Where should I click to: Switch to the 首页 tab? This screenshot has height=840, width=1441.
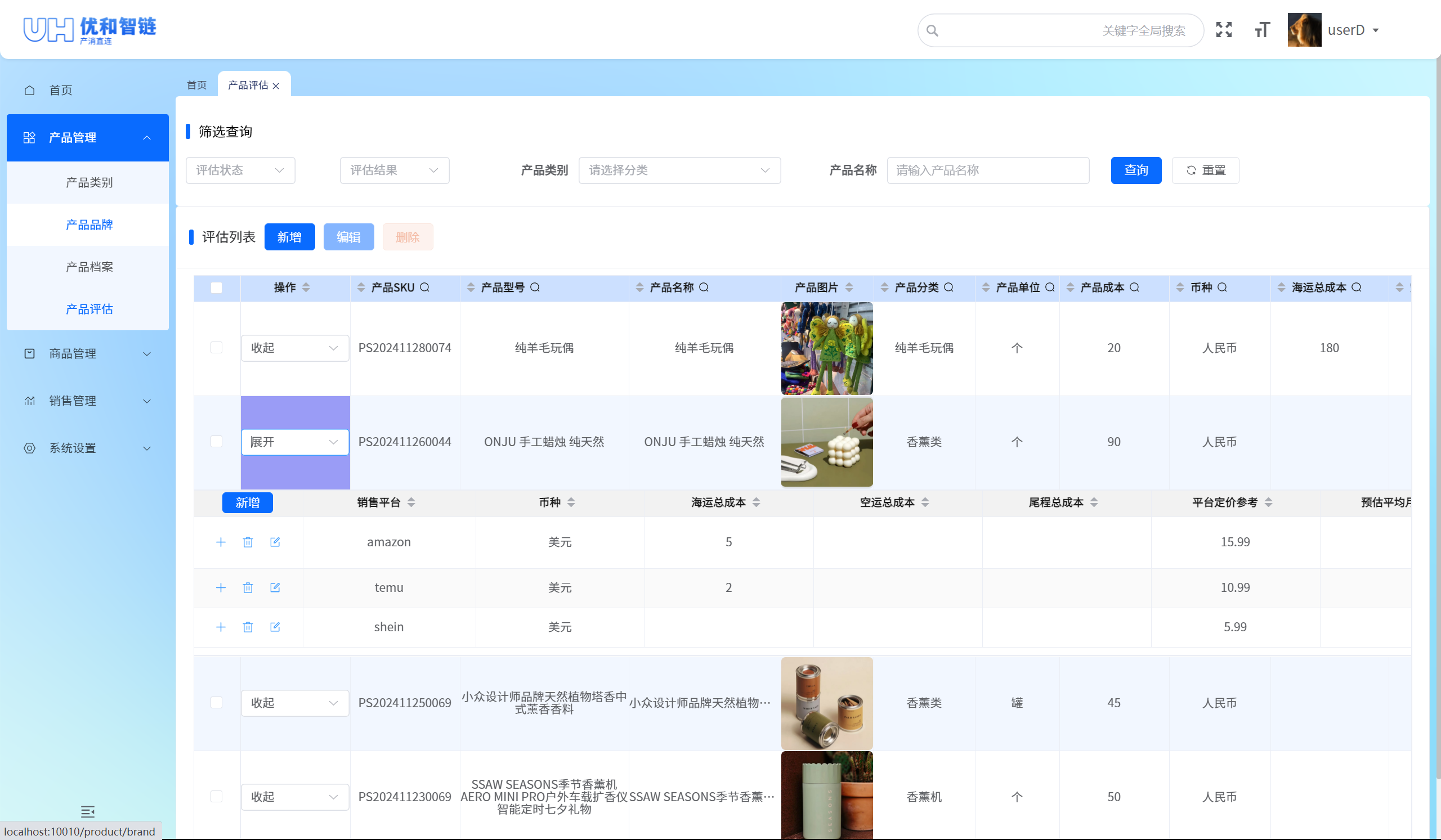pyautogui.click(x=196, y=84)
